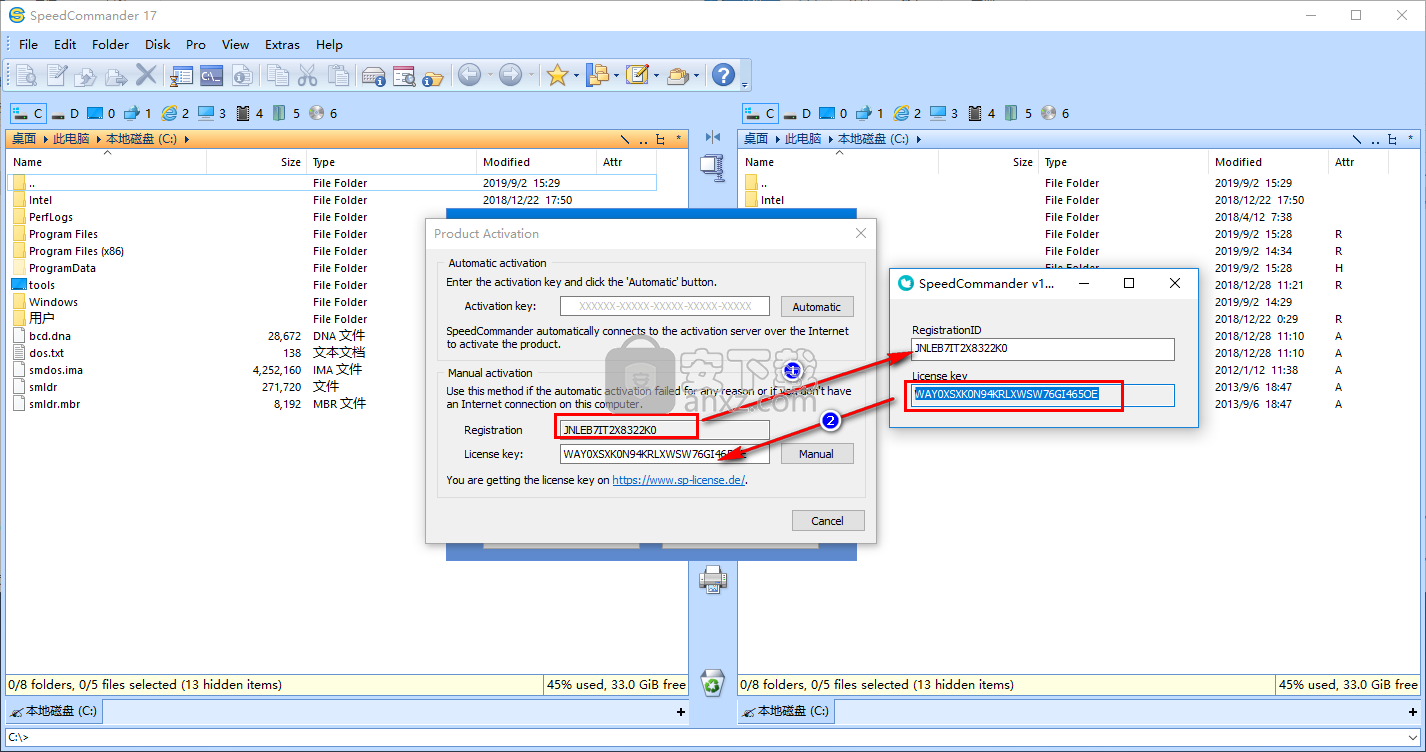Open the yellow star Favorites icon
The height and width of the screenshot is (752, 1426).
click(557, 75)
